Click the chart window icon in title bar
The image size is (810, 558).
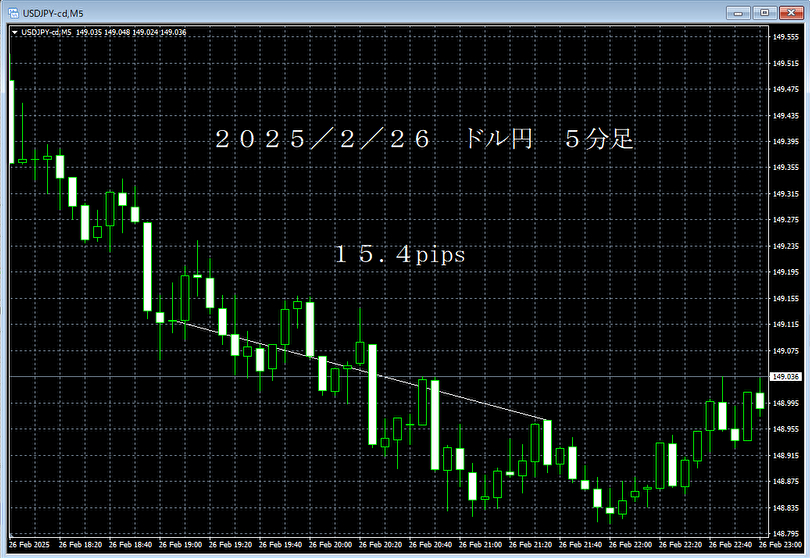(13, 13)
